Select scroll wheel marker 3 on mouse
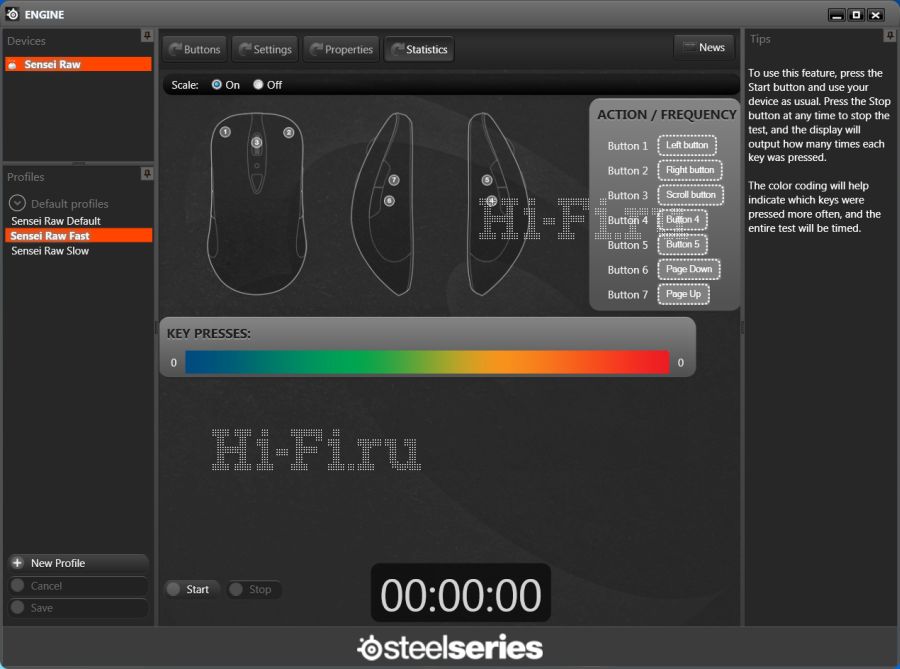Image resolution: width=900 pixels, height=669 pixels. (257, 143)
